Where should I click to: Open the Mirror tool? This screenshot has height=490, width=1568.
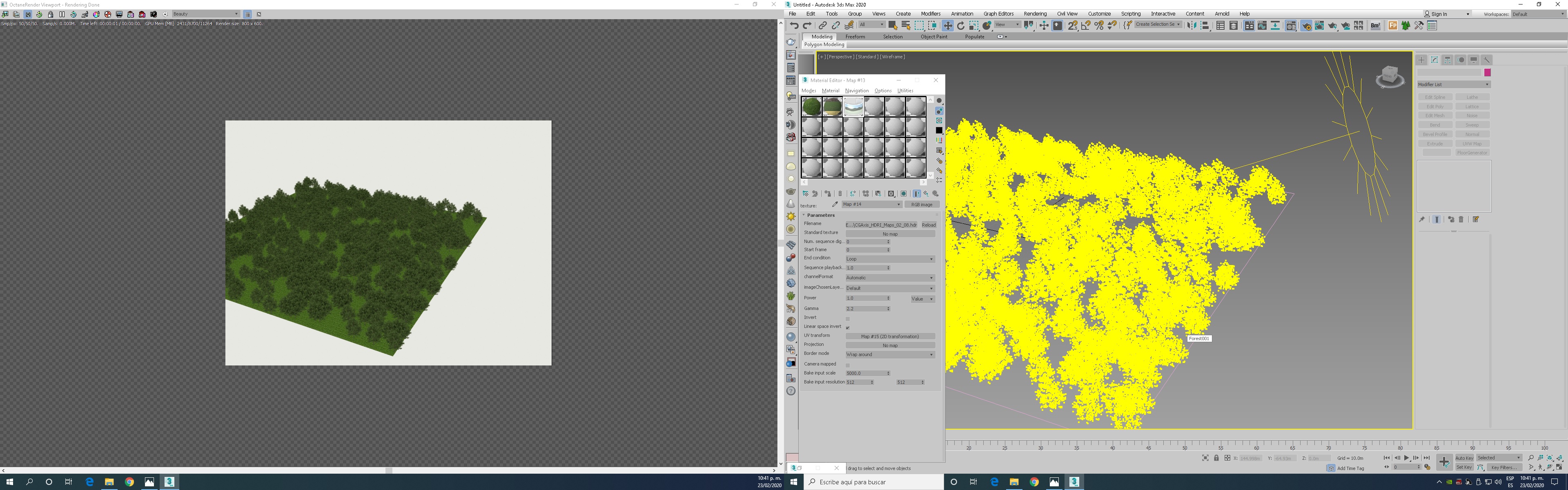pyautogui.click(x=1192, y=26)
